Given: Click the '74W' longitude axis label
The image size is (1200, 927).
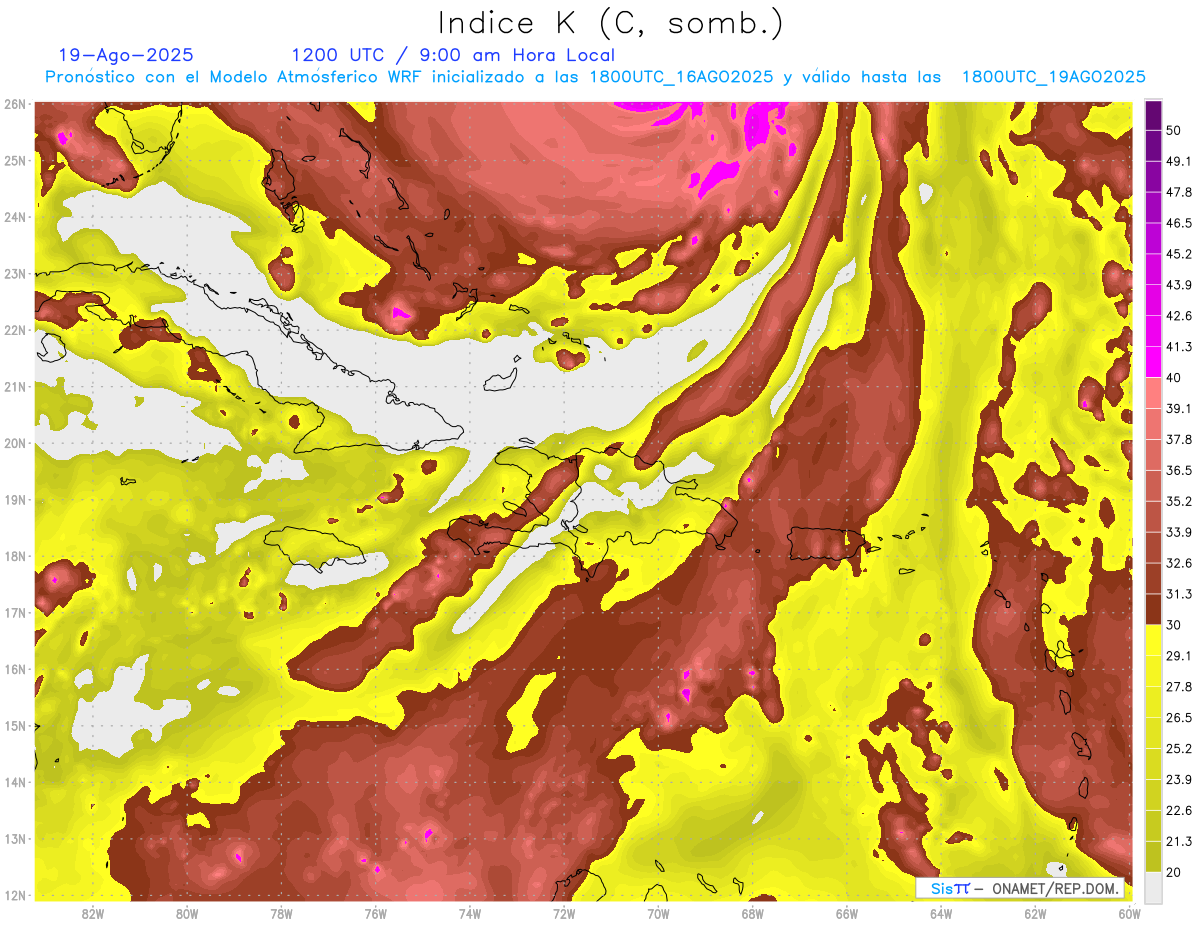Looking at the screenshot, I should coord(470,913).
